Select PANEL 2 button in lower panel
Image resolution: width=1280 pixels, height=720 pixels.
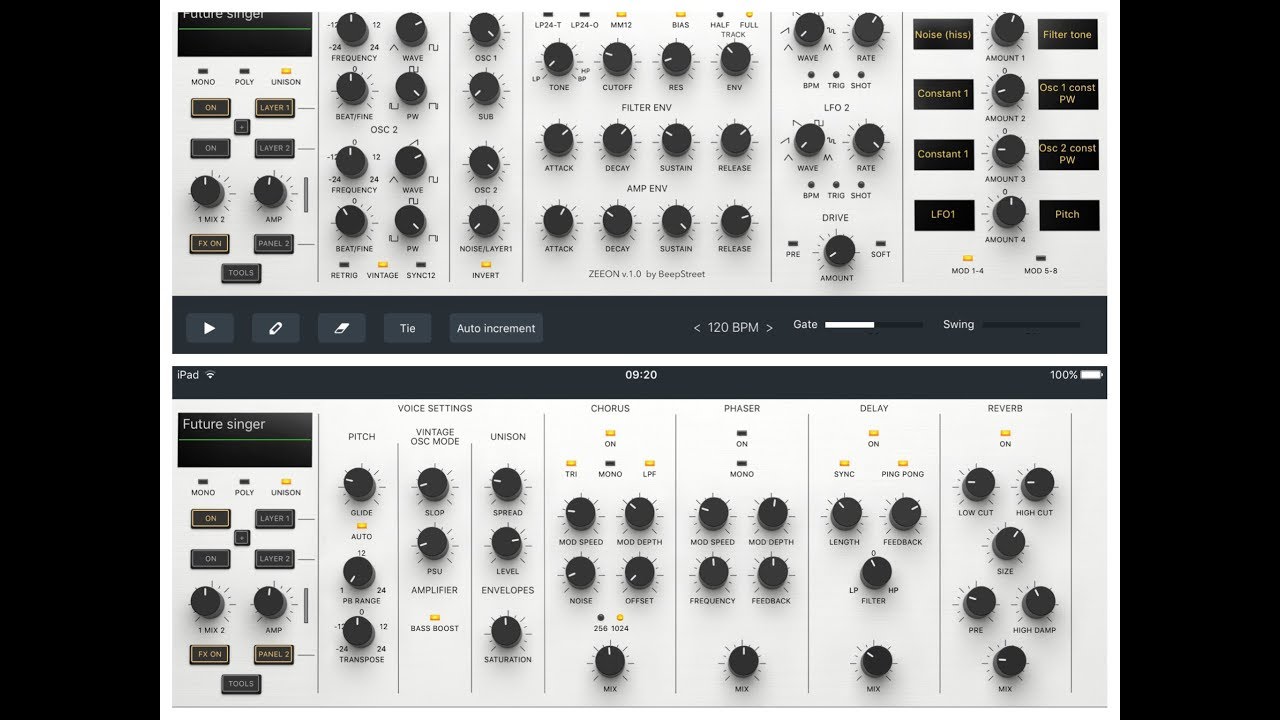click(x=274, y=654)
